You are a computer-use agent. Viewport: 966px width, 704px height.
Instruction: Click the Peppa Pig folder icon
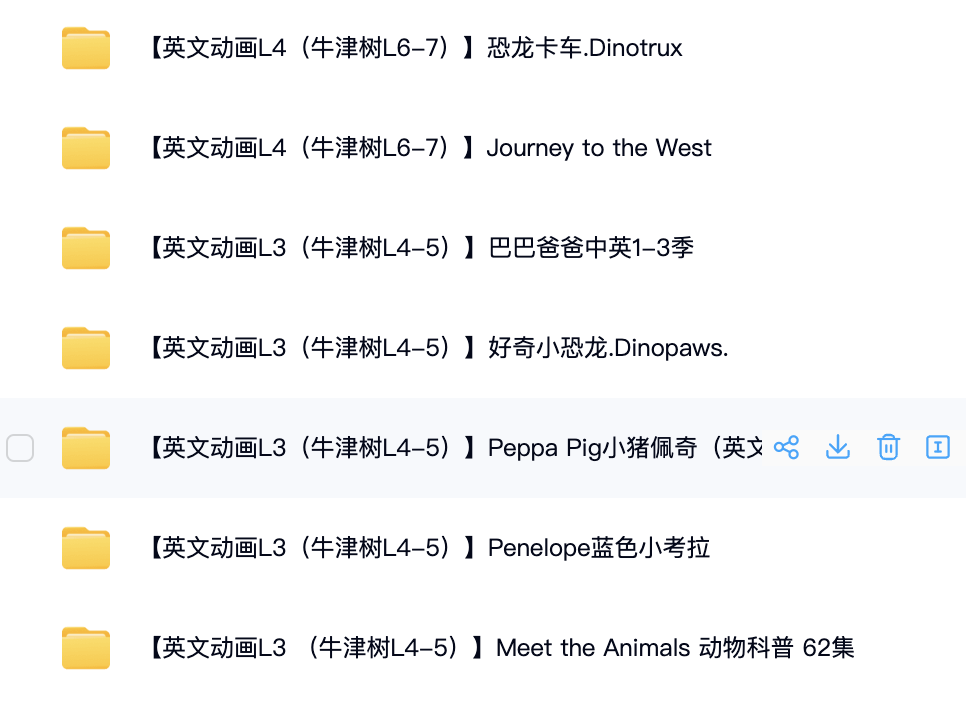click(86, 448)
